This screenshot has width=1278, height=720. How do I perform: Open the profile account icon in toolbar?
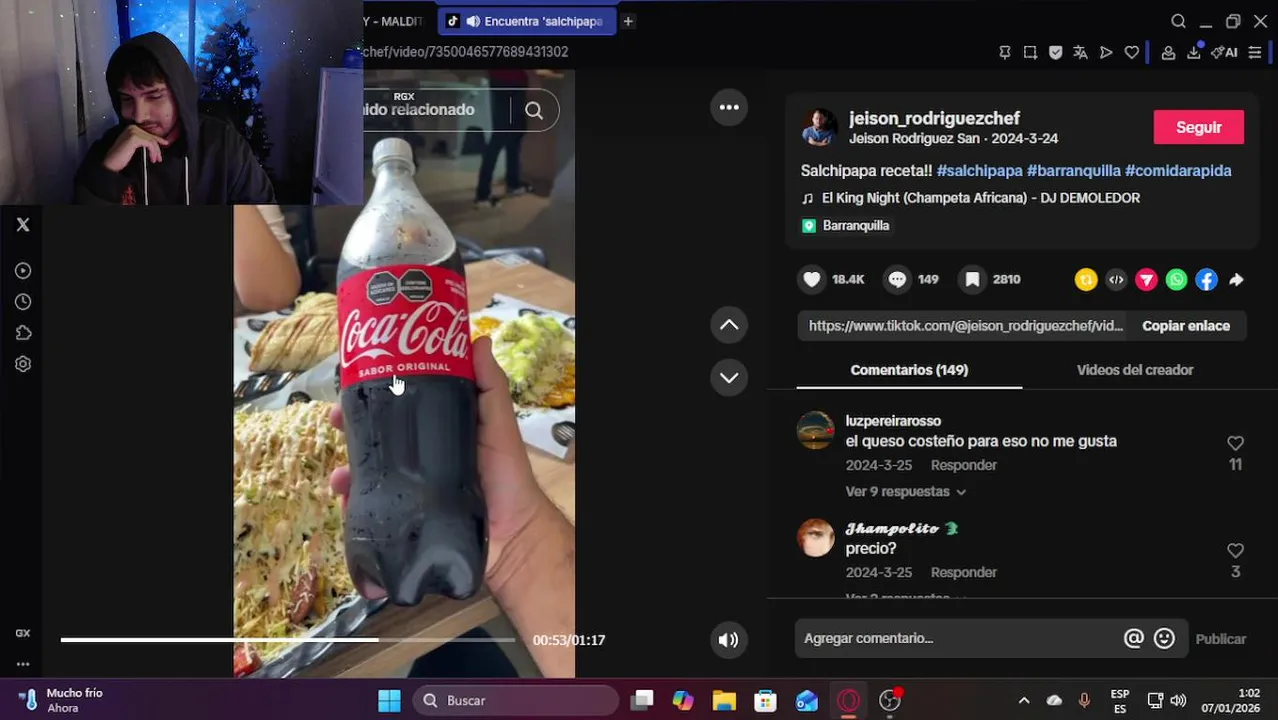coord(1168,52)
